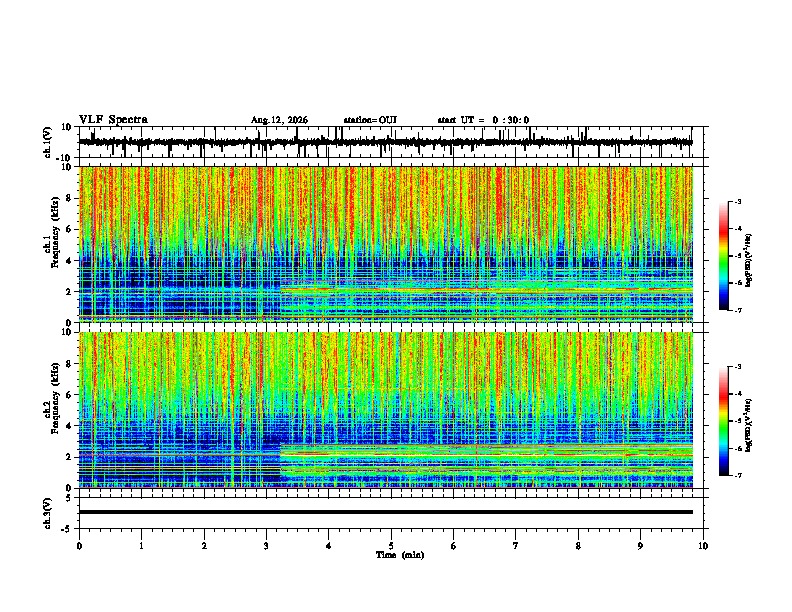This screenshot has height=612, width=792.
Task: Click the "VLF Spectra" title text
Action: point(113,120)
